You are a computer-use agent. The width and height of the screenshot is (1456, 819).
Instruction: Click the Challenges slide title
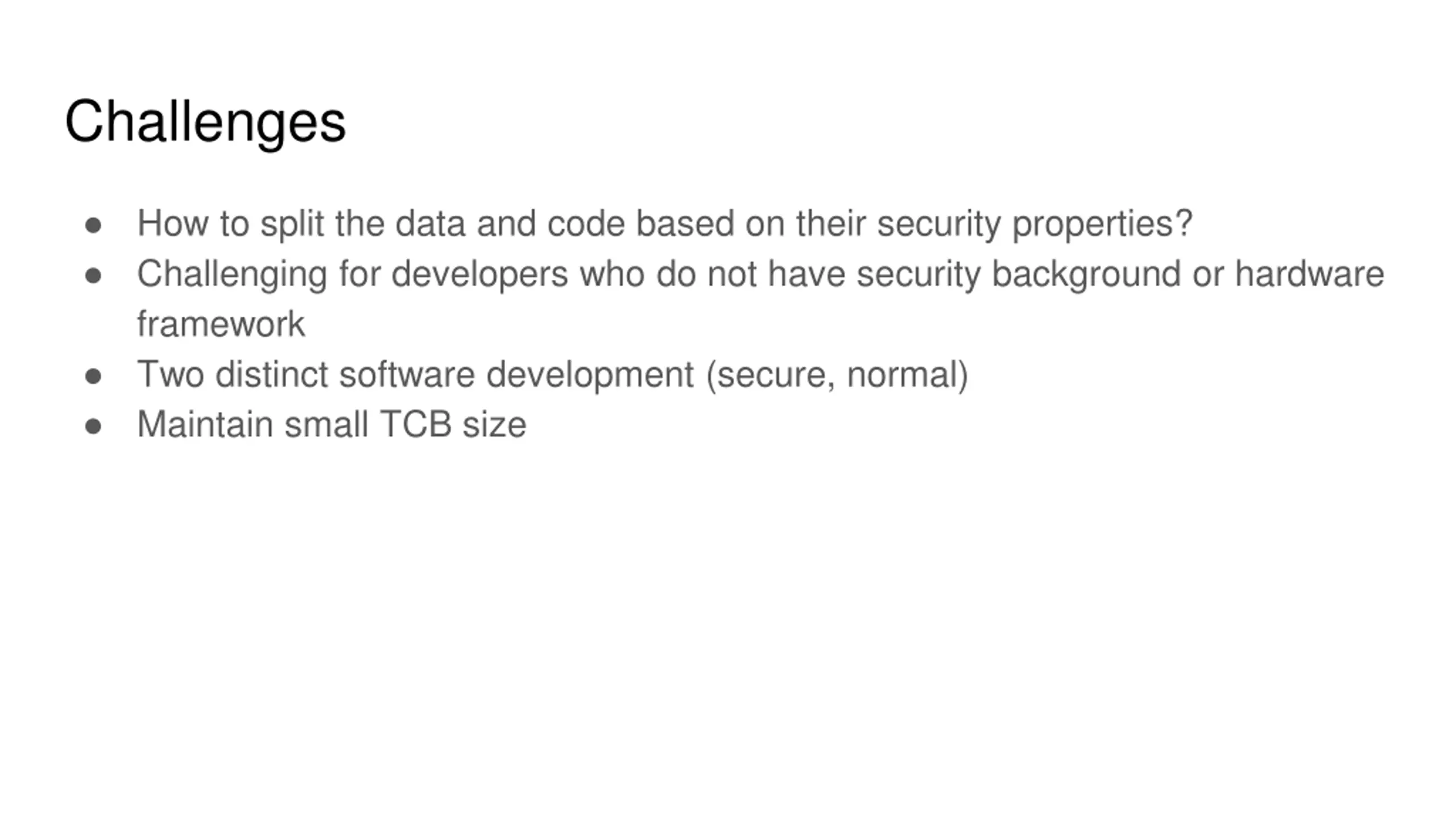click(205, 123)
